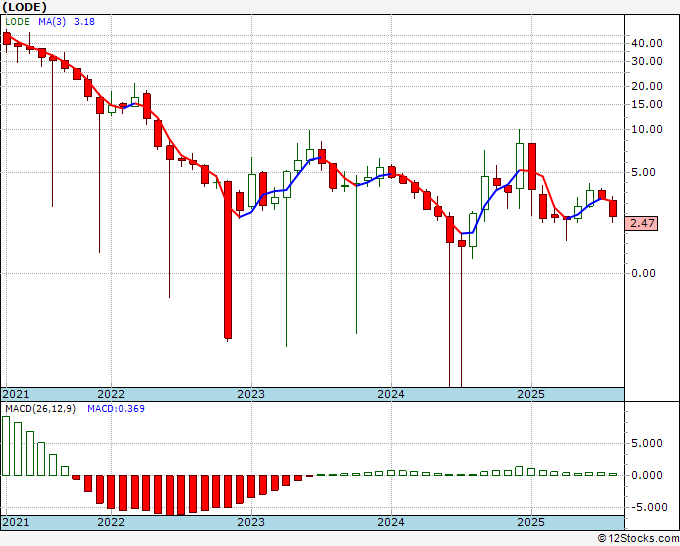Viewport: 680px width, 546px height.
Task: Click the (LODE) chart title
Action: (x=25, y=7)
